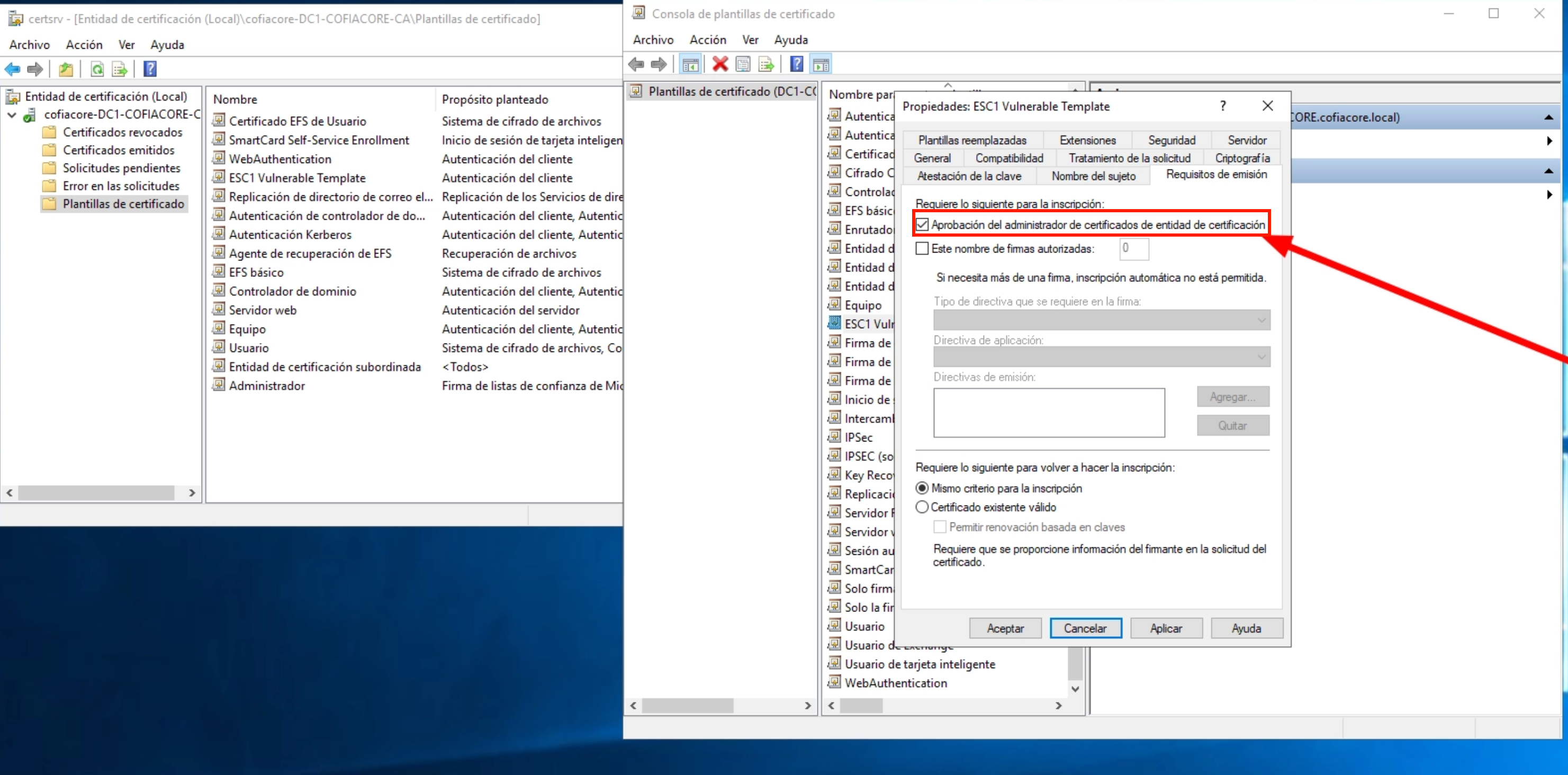This screenshot has height=775, width=1568.
Task: Click the Directivas de emisión list box
Action: pyautogui.click(x=1049, y=413)
